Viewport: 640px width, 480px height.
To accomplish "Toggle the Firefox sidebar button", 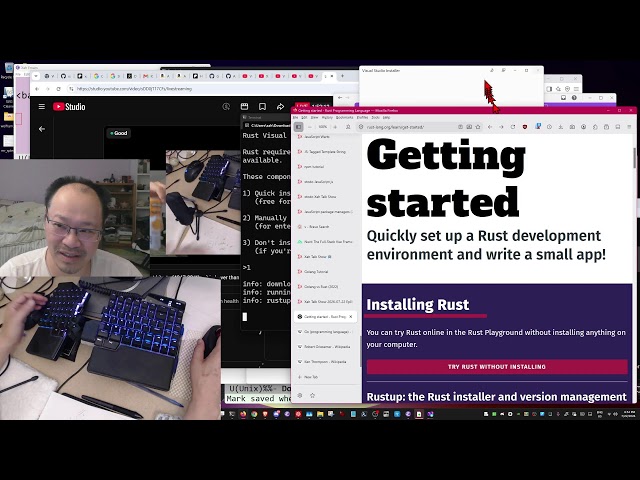I will click(x=299, y=127).
